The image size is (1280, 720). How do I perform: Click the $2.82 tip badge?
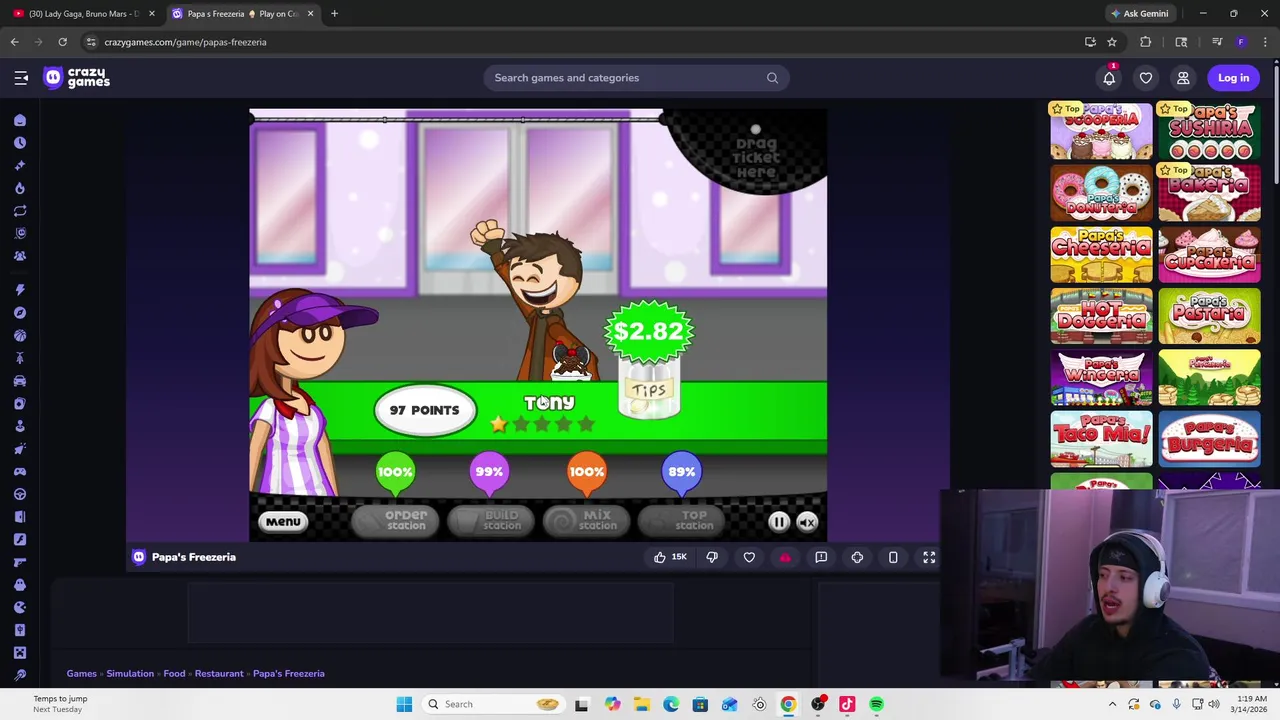[x=649, y=331]
